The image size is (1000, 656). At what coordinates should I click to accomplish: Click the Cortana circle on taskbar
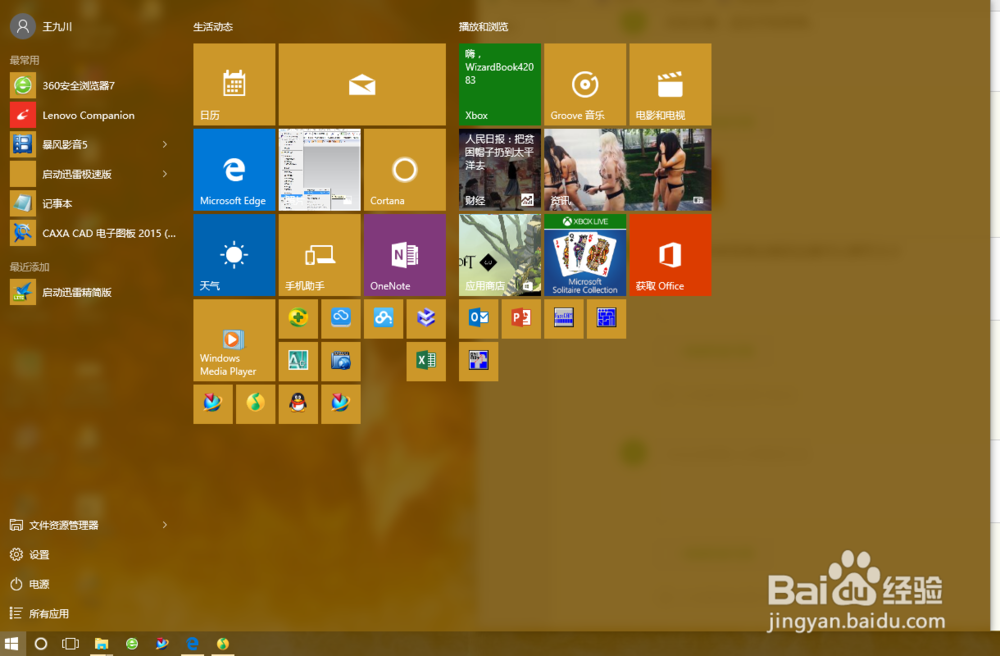(41, 644)
